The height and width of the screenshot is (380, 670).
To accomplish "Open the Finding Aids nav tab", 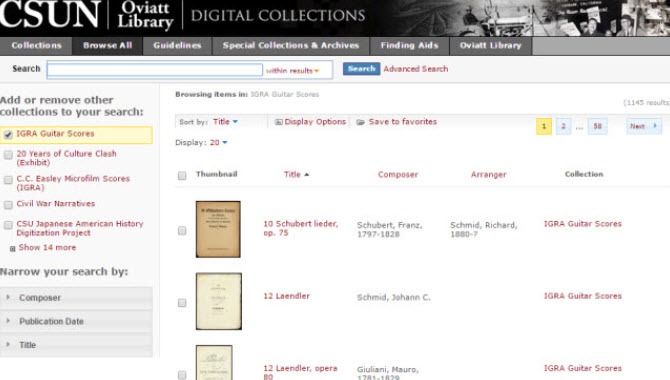I will click(x=409, y=46).
